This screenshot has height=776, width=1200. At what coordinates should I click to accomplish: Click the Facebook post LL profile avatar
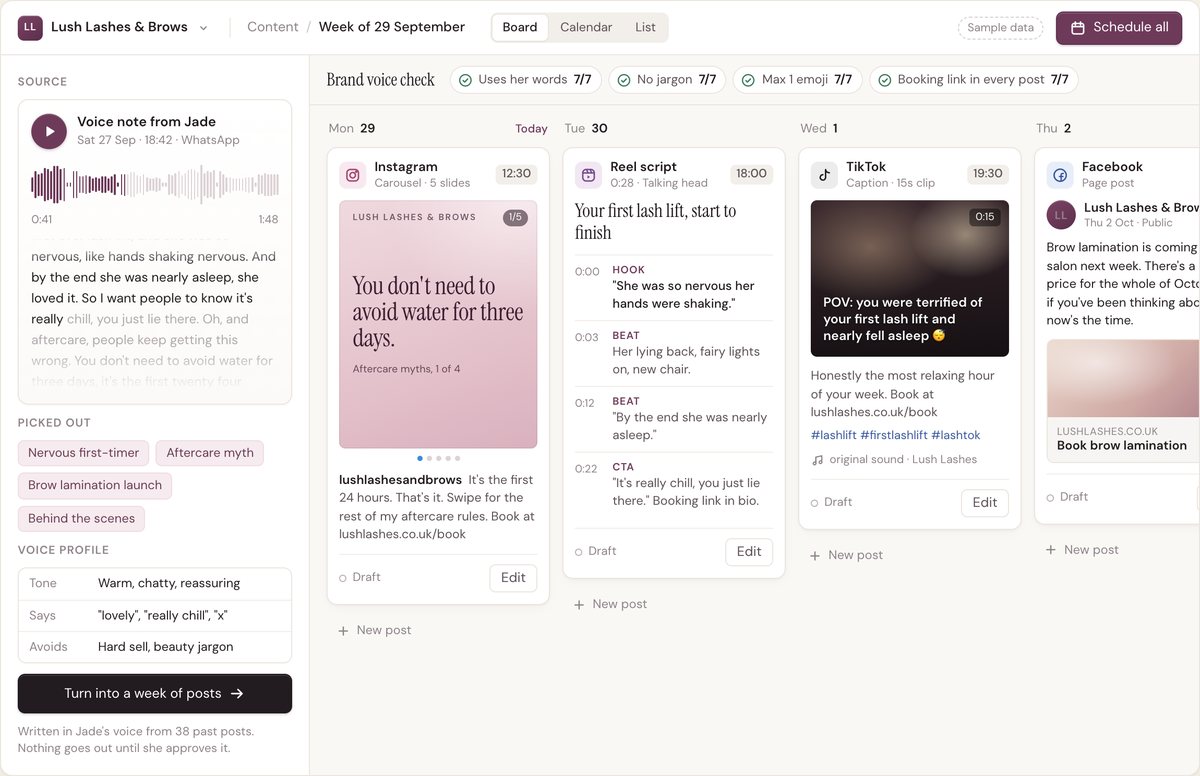pos(1061,215)
